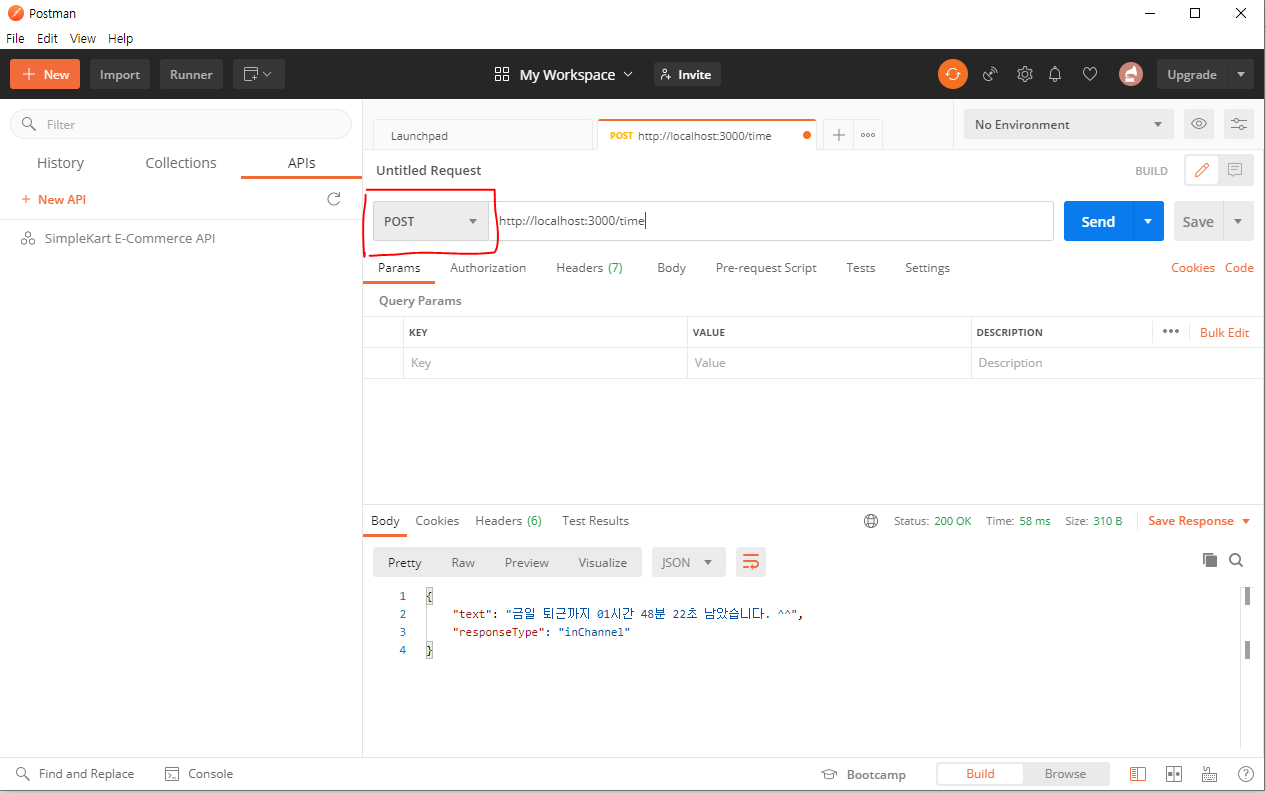Open Postman settings via the gear icon
This screenshot has height=793, width=1266.
[x=1024, y=74]
